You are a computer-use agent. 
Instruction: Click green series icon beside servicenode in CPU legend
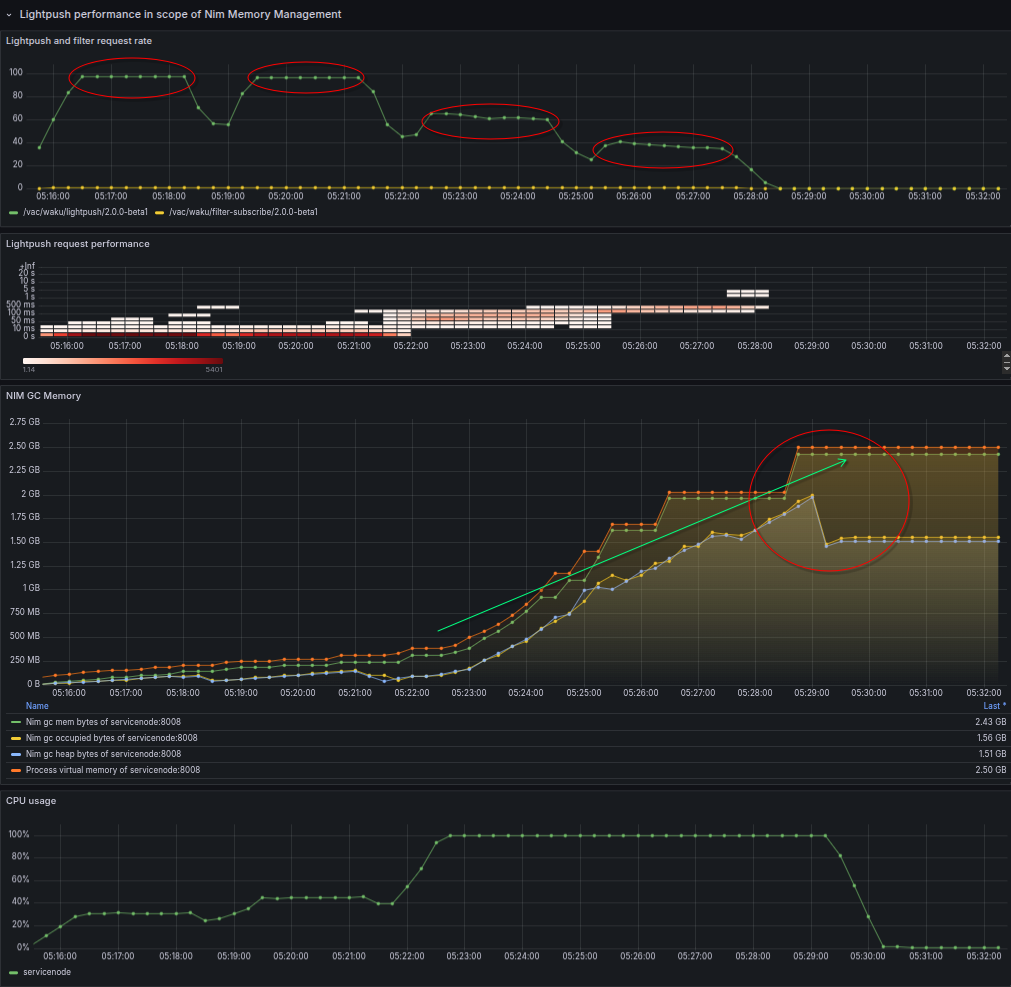(14, 971)
